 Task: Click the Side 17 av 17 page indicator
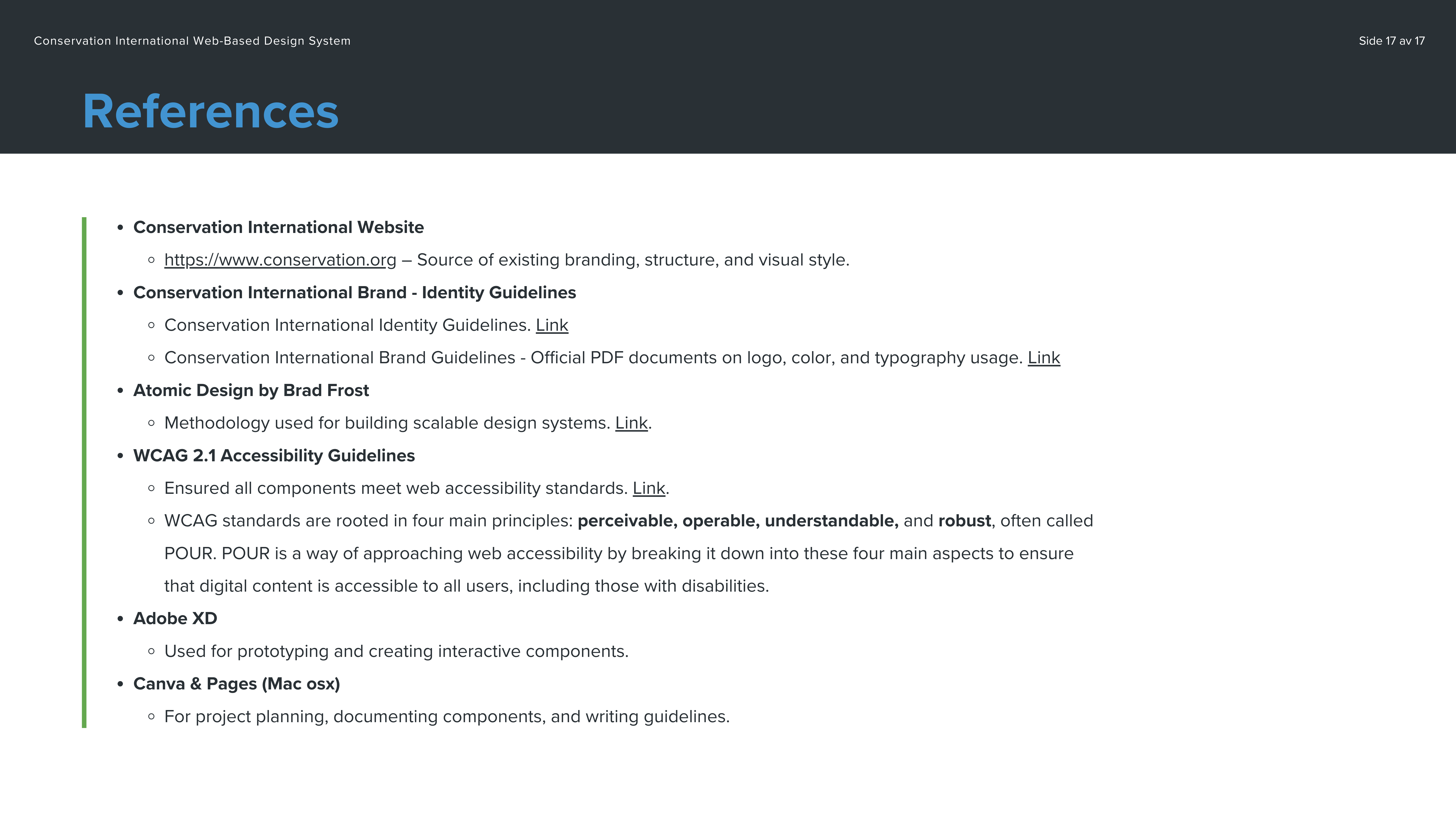click(x=1391, y=41)
